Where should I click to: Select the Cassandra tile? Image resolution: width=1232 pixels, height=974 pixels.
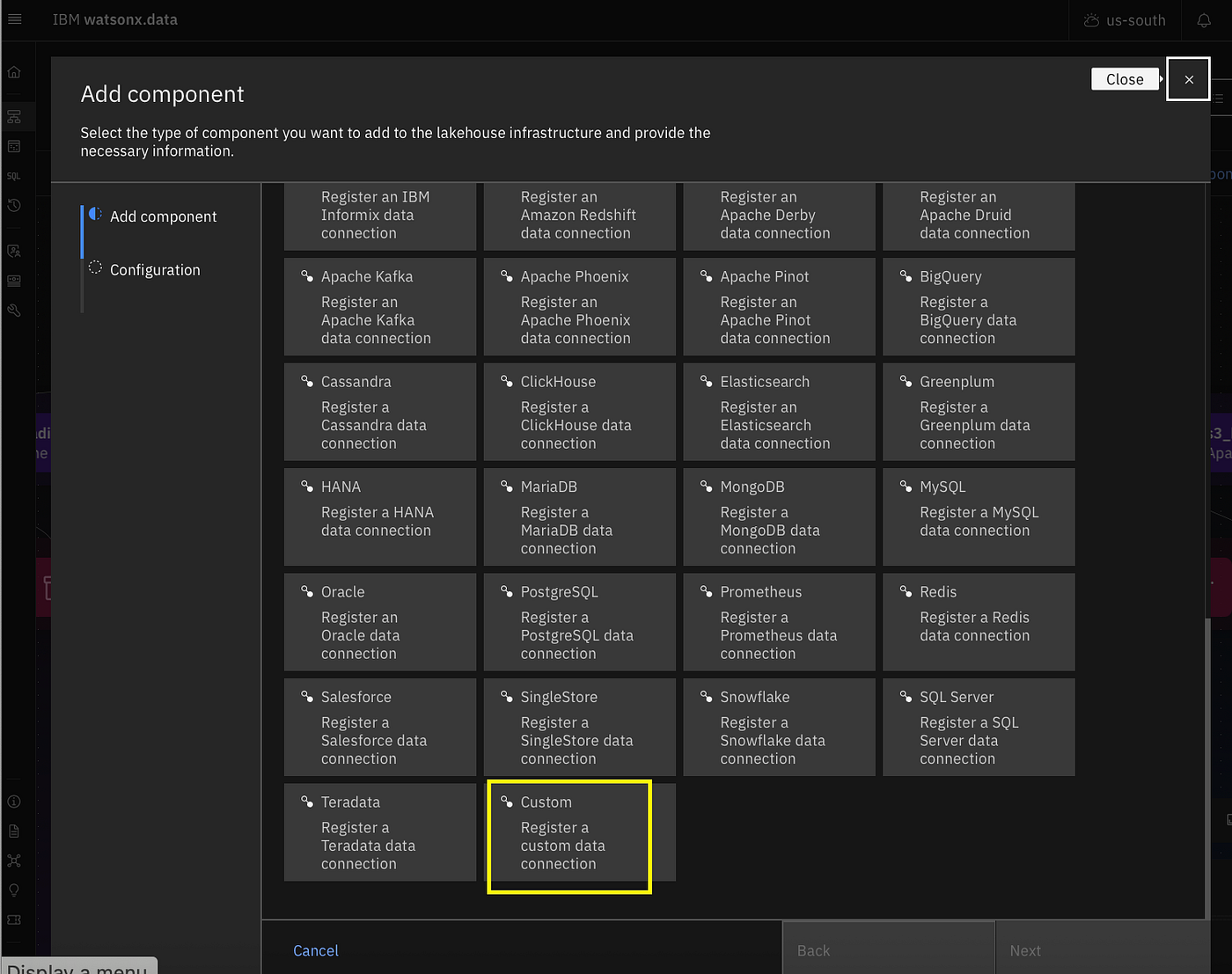(x=380, y=412)
